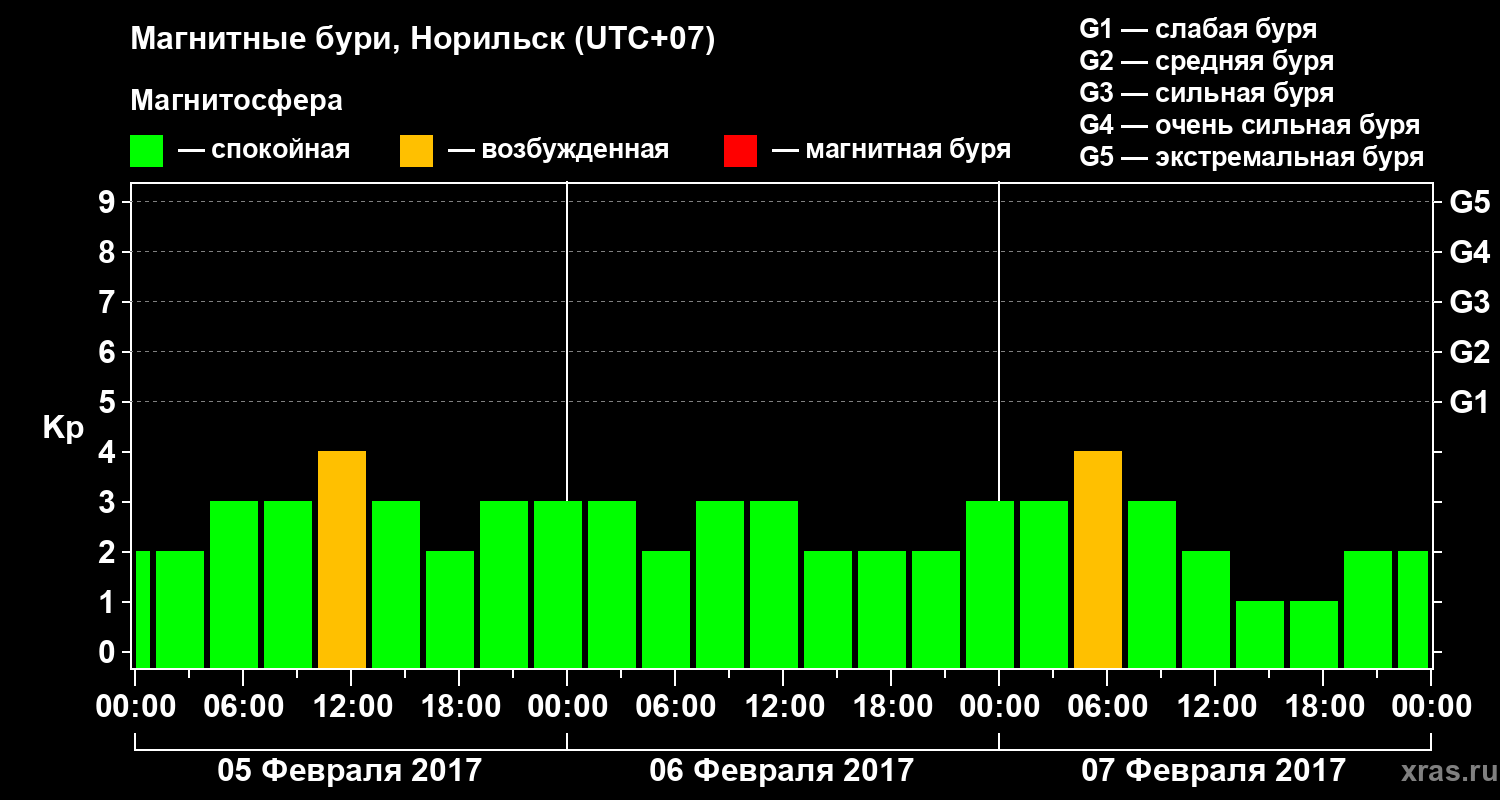Select the narrow last bar ending 07 Февраля

point(1413,610)
